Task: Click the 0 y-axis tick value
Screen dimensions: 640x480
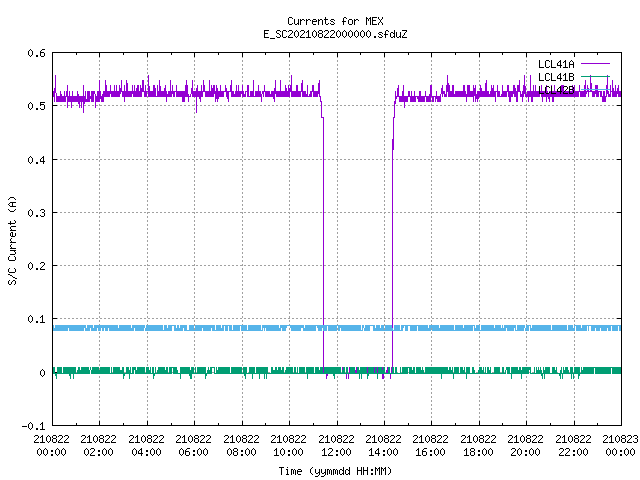Action: pyautogui.click(x=42, y=373)
